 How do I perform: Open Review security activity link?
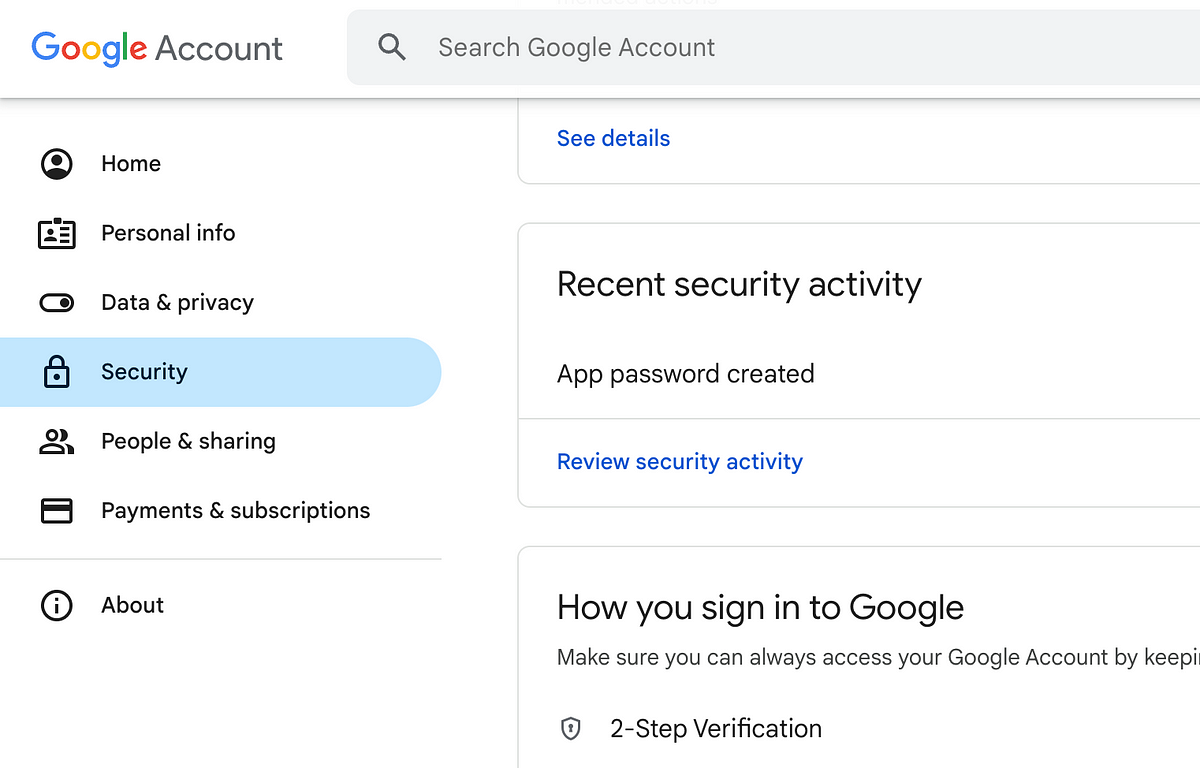pyautogui.click(x=680, y=461)
